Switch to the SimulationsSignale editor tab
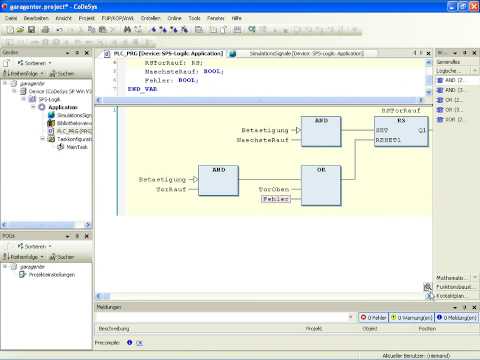 302,53
